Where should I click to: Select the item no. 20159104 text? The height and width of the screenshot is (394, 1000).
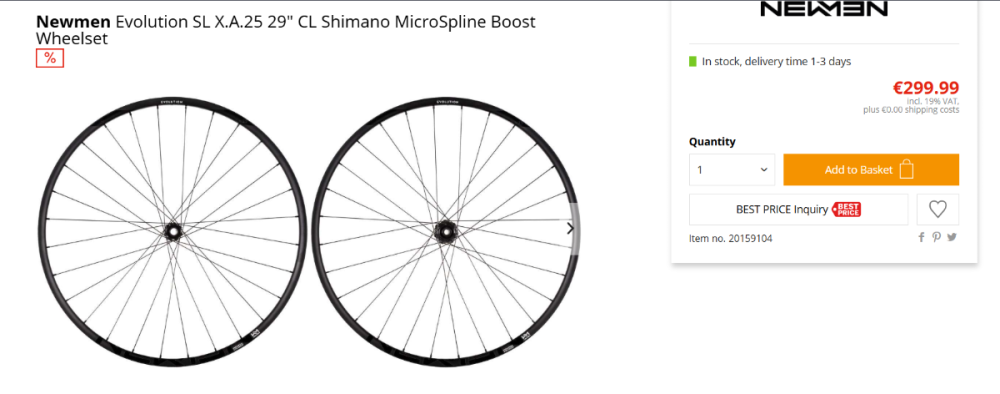[x=731, y=238]
